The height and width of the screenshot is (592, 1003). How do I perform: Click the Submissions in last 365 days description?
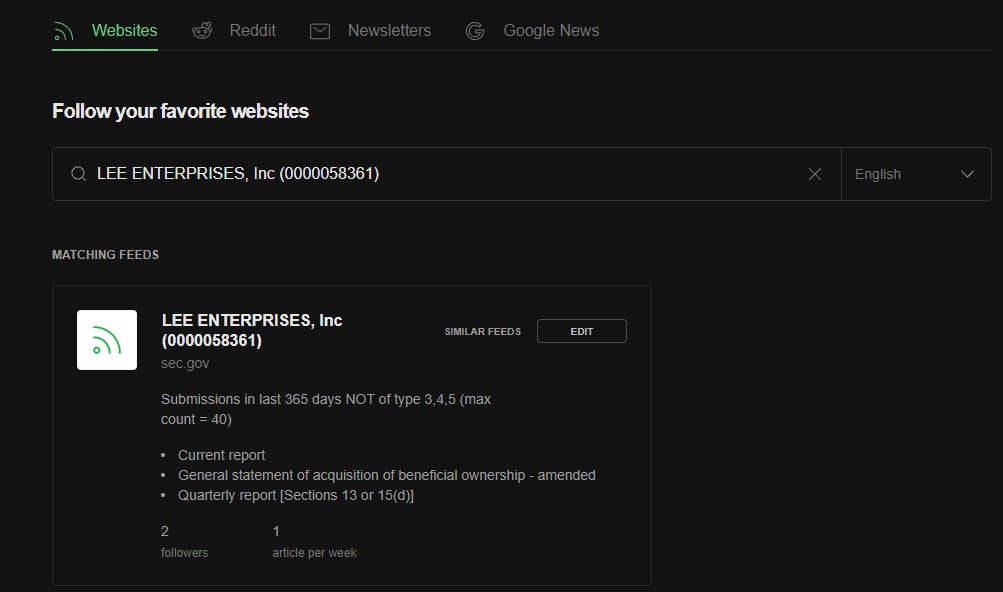pyautogui.click(x=326, y=409)
